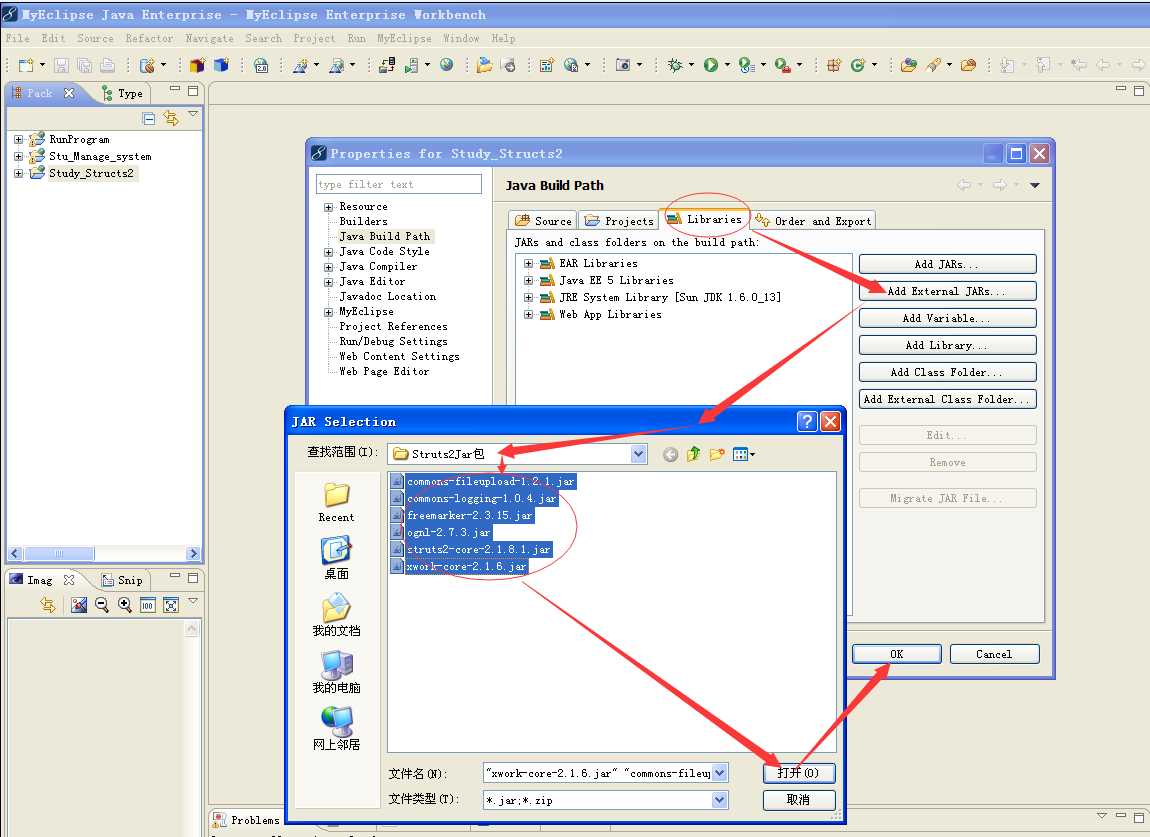Click Zoom Out magnifier in Image panel

click(102, 604)
